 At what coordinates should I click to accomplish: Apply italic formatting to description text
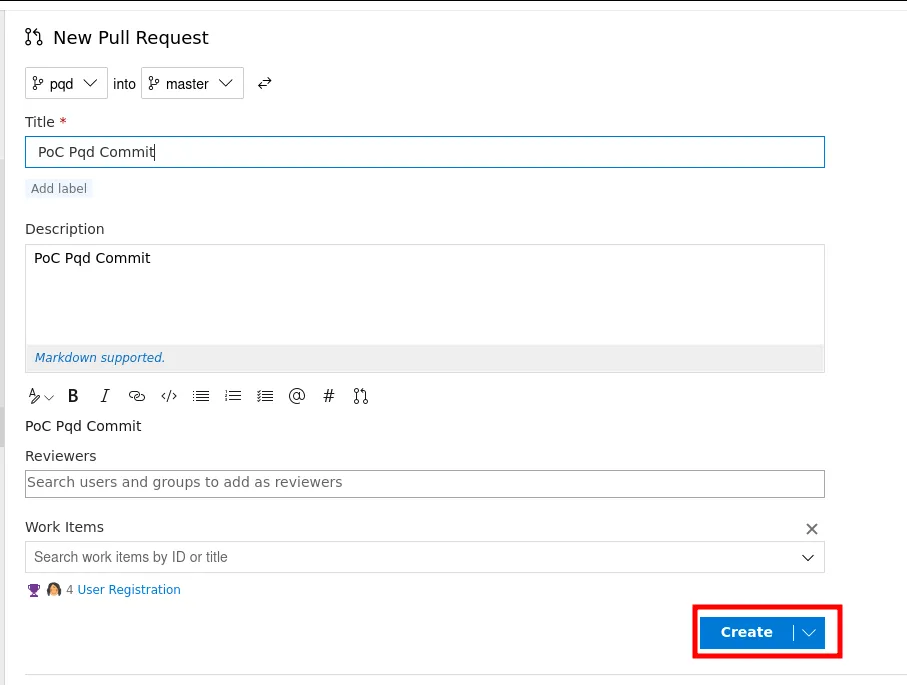pos(105,396)
